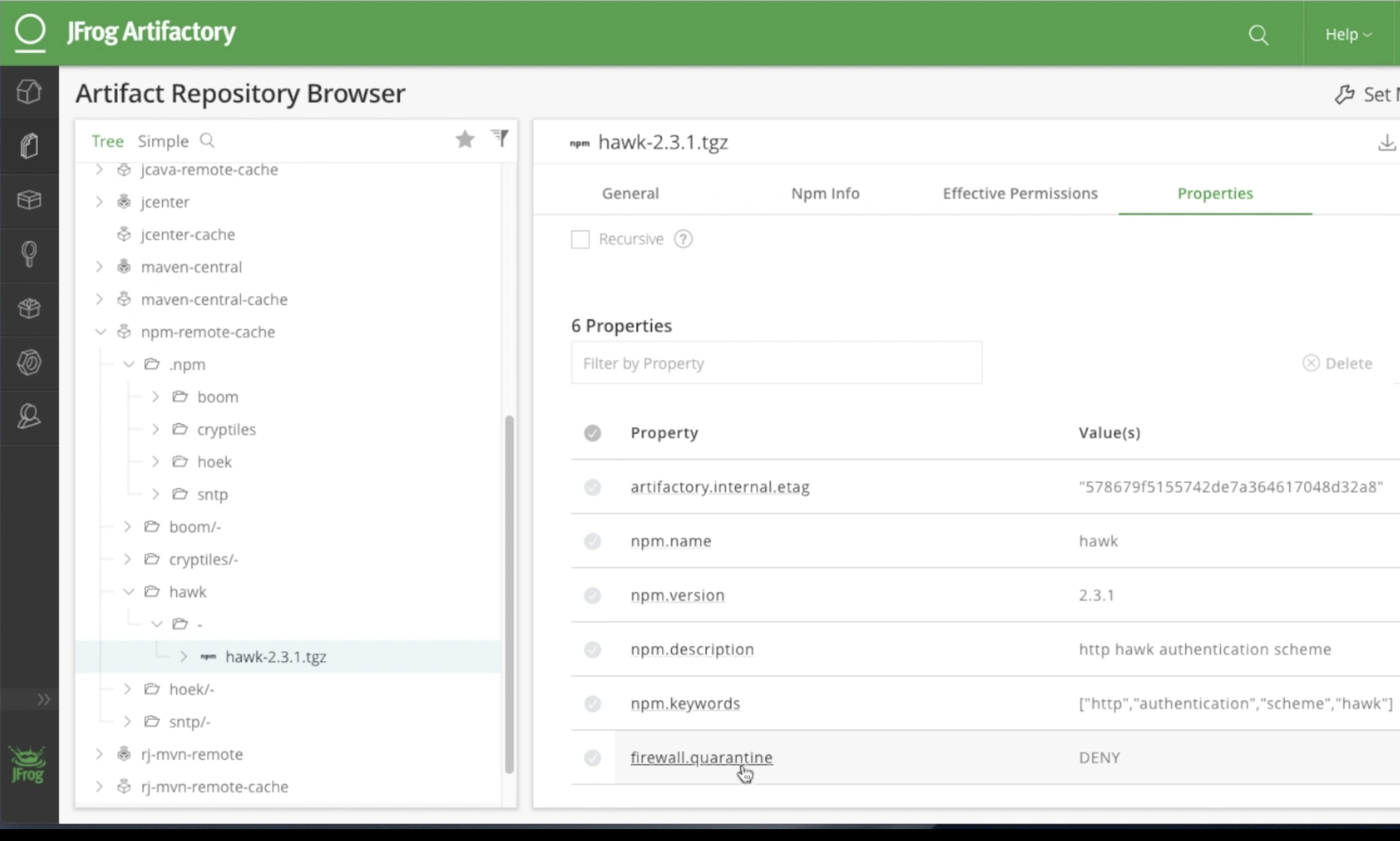Screen dimensions: 1400x841
Task: Open the Effective Permissions tab
Action: click(x=1020, y=194)
